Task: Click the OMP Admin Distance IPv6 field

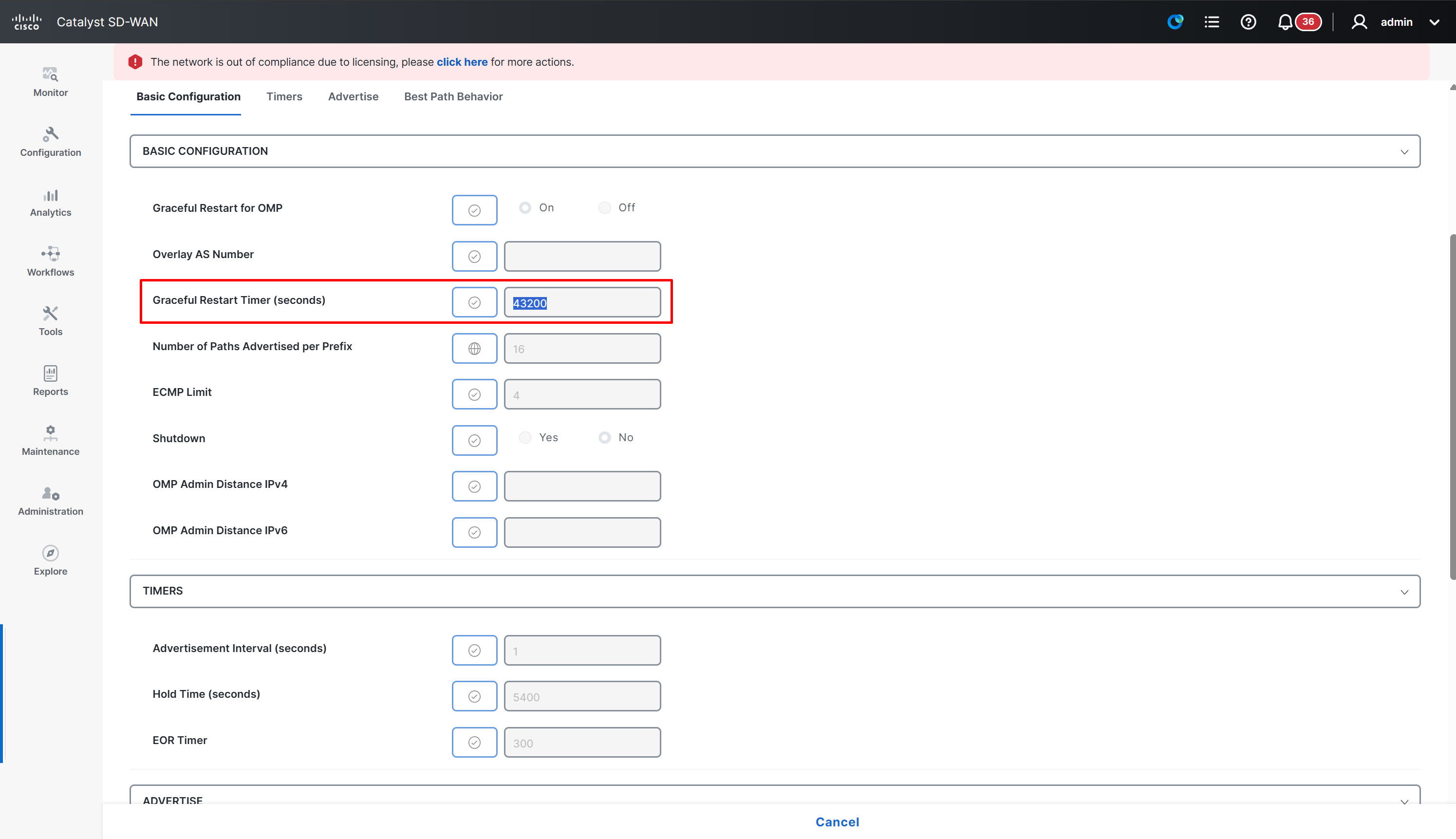Action: point(582,532)
